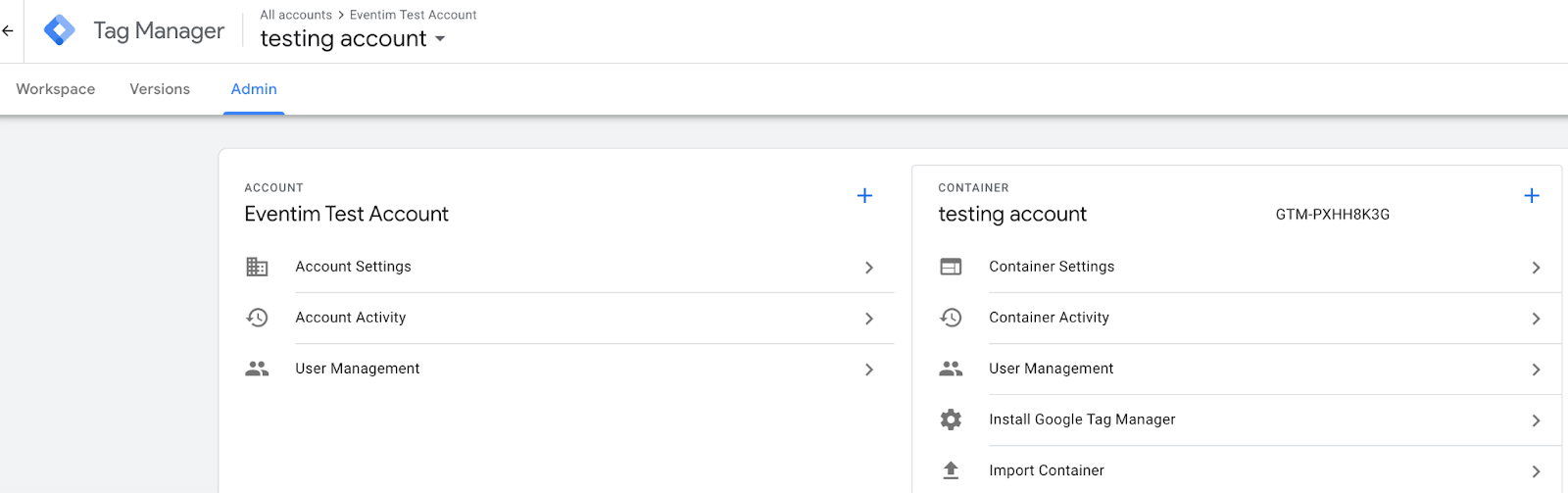Click the account User Management people icon
Screen dimensions: 1568x493
click(x=257, y=369)
